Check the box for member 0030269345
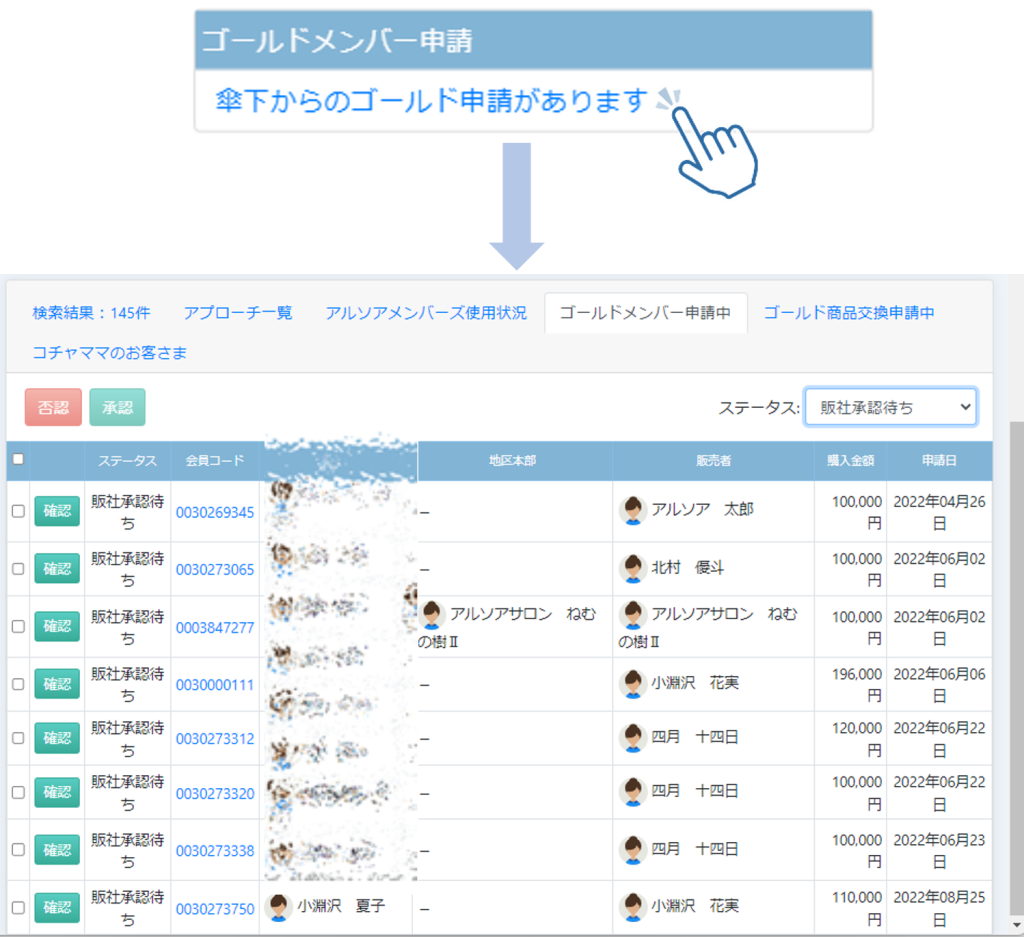The image size is (1024, 937). coord(17,511)
